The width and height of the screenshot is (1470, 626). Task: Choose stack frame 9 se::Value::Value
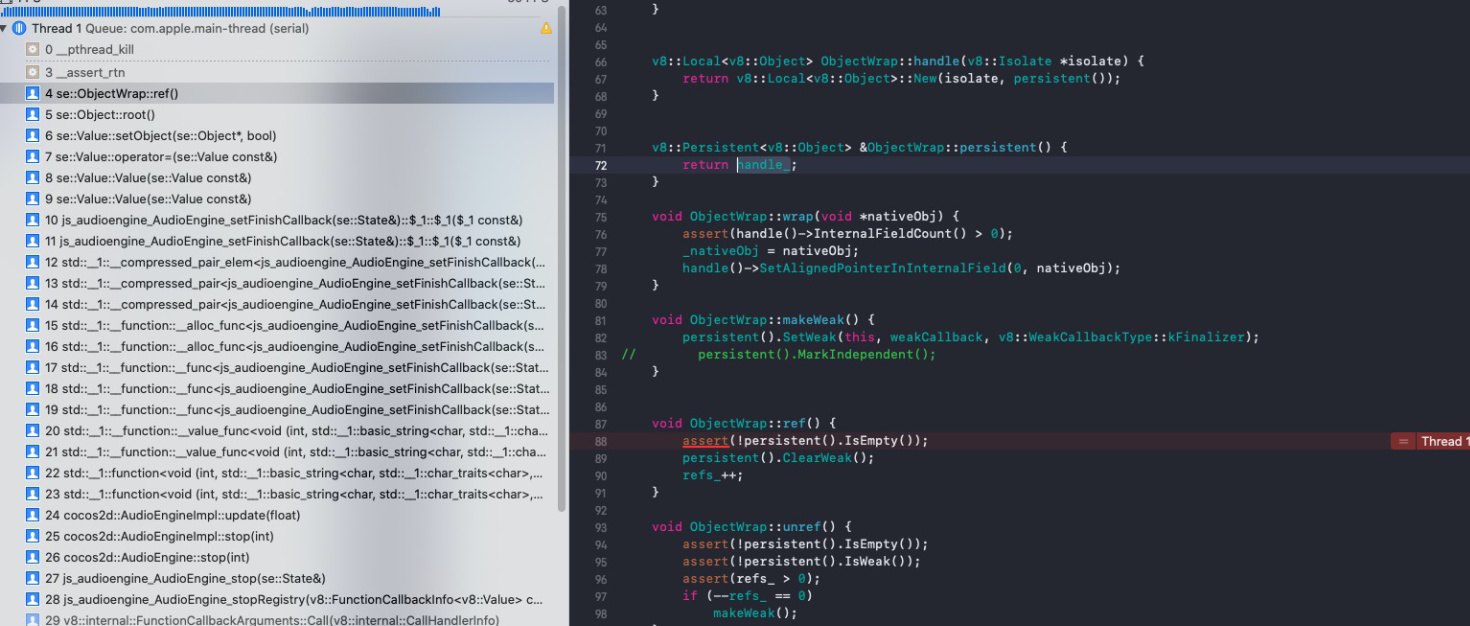(x=277, y=199)
